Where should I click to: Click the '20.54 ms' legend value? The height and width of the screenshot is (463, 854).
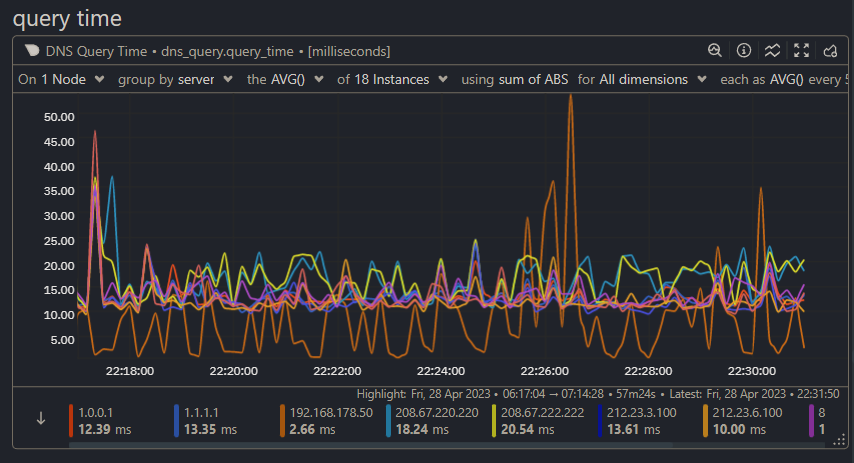click(x=527, y=429)
